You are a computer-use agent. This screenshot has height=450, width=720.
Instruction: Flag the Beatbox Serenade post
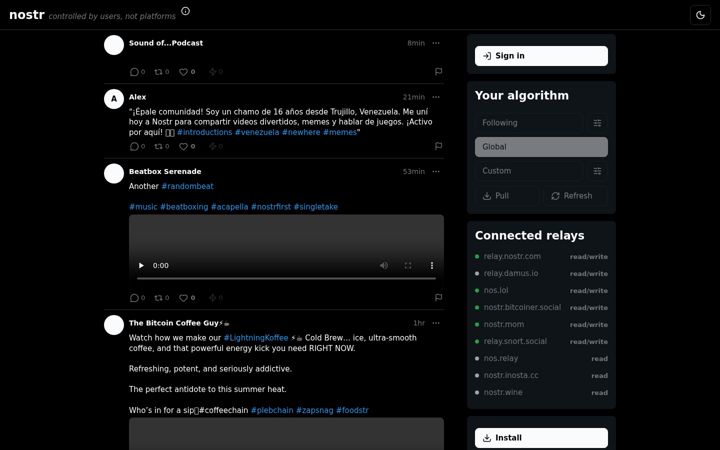pyautogui.click(x=439, y=298)
